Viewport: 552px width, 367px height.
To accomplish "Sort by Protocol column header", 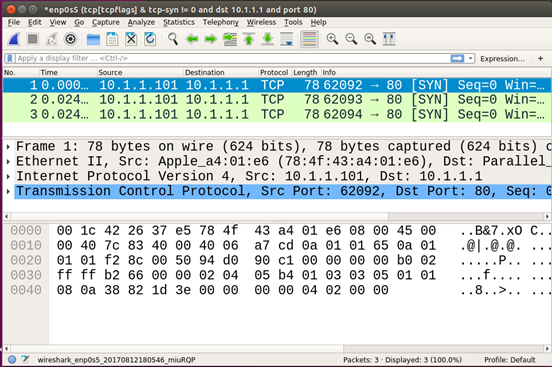I will click(275, 72).
